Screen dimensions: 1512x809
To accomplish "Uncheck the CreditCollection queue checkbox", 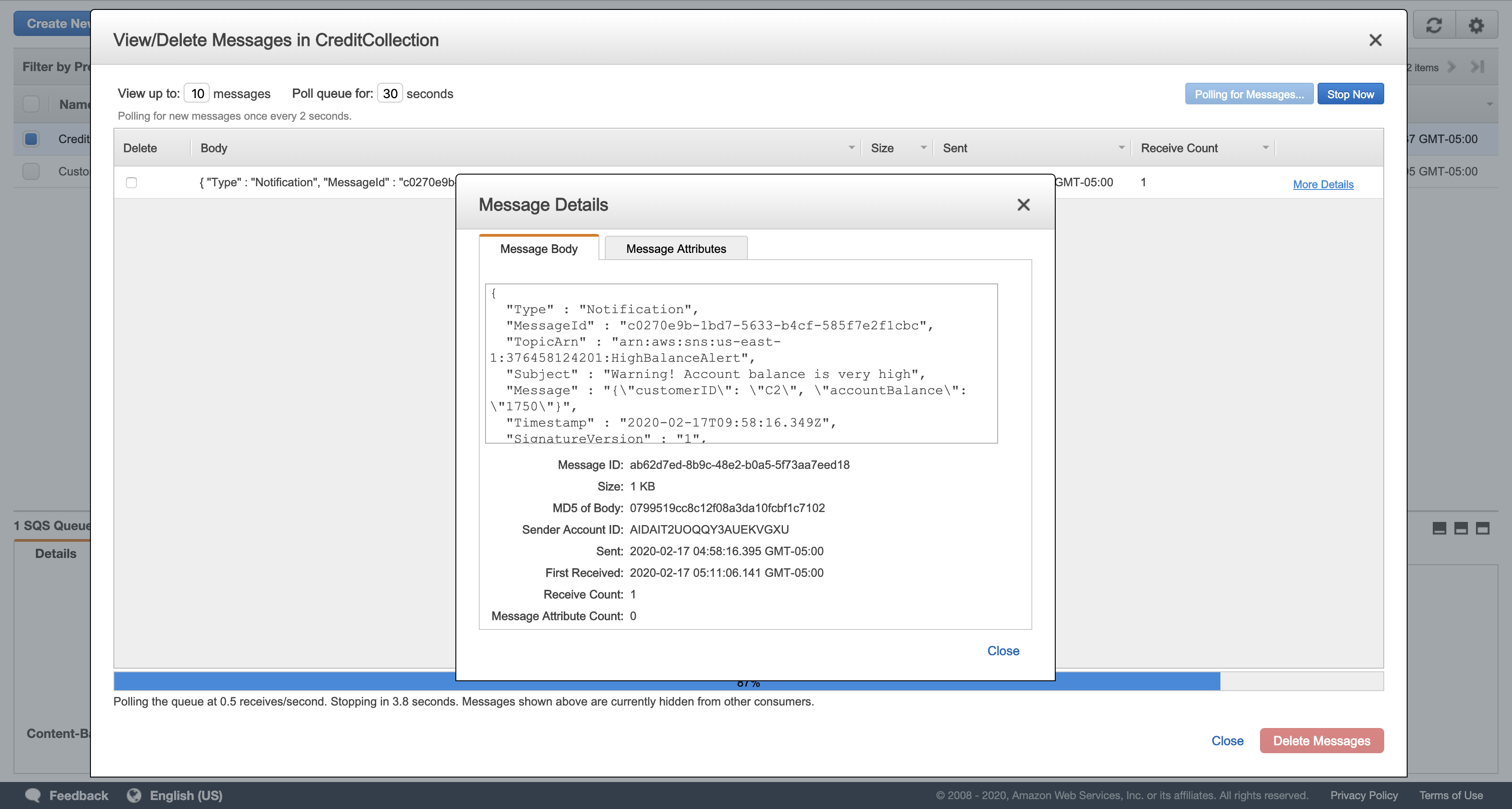I will tap(31, 139).
